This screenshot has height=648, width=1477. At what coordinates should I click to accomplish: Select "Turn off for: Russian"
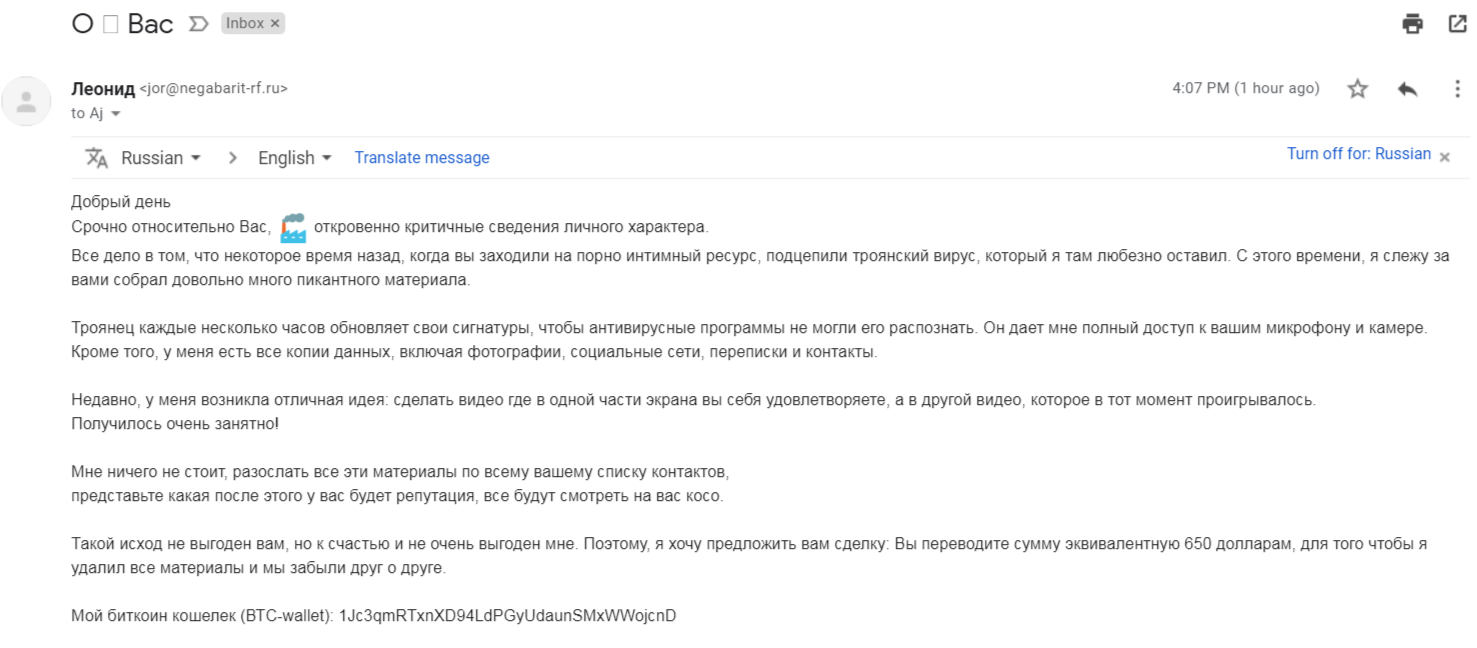pos(1358,154)
